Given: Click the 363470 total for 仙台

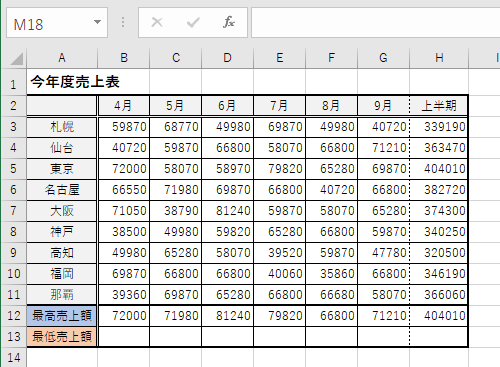Looking at the screenshot, I should (x=439, y=148).
